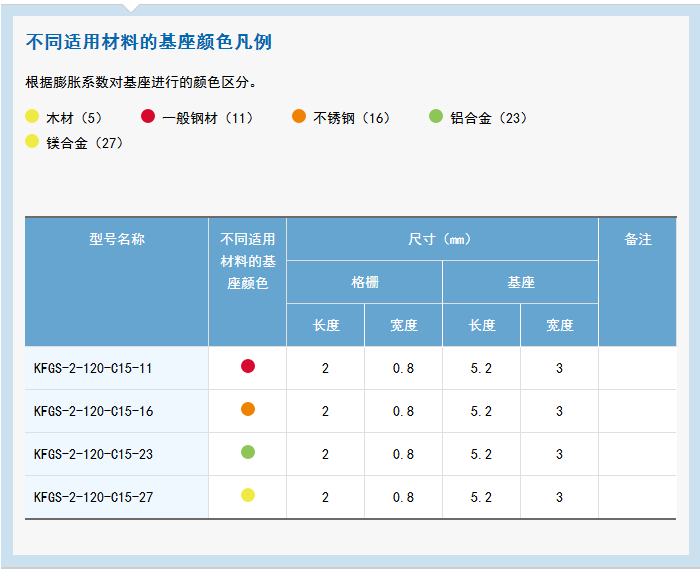Select model name KFGS-2-120-C15-11

(93, 368)
